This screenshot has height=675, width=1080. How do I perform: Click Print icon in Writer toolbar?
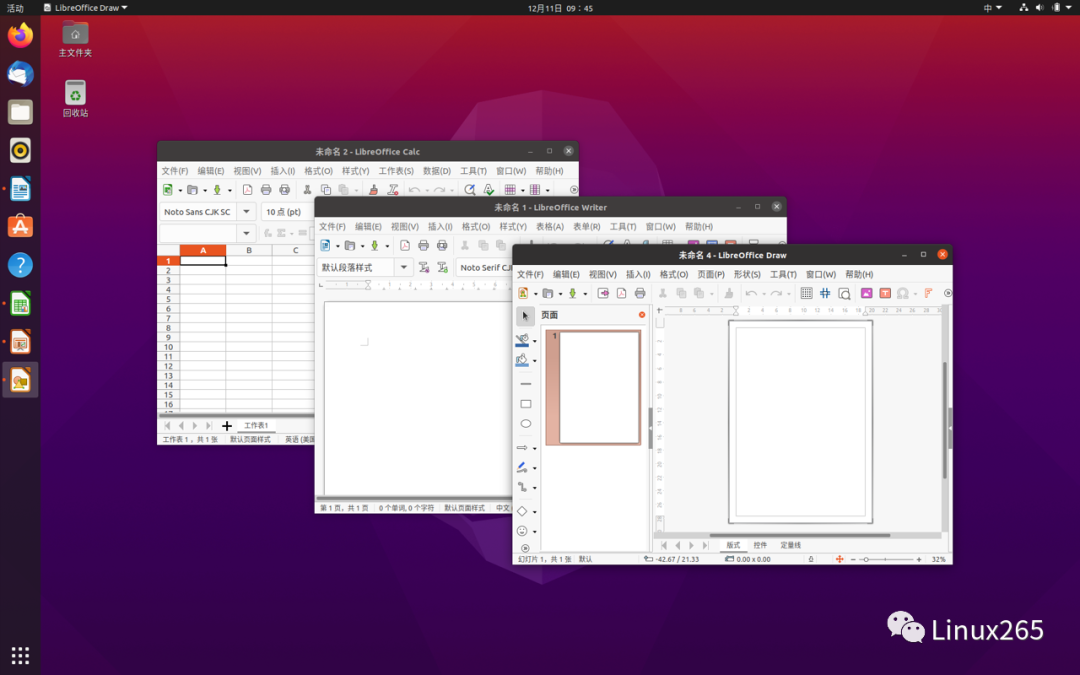423,245
